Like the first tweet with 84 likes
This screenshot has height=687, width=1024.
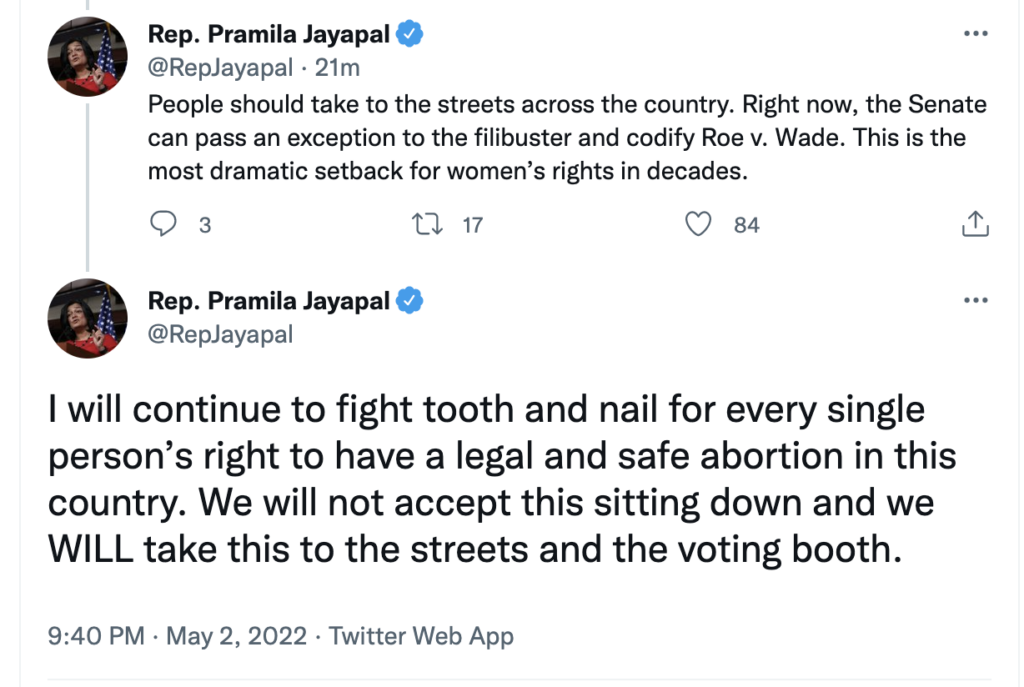pos(697,225)
